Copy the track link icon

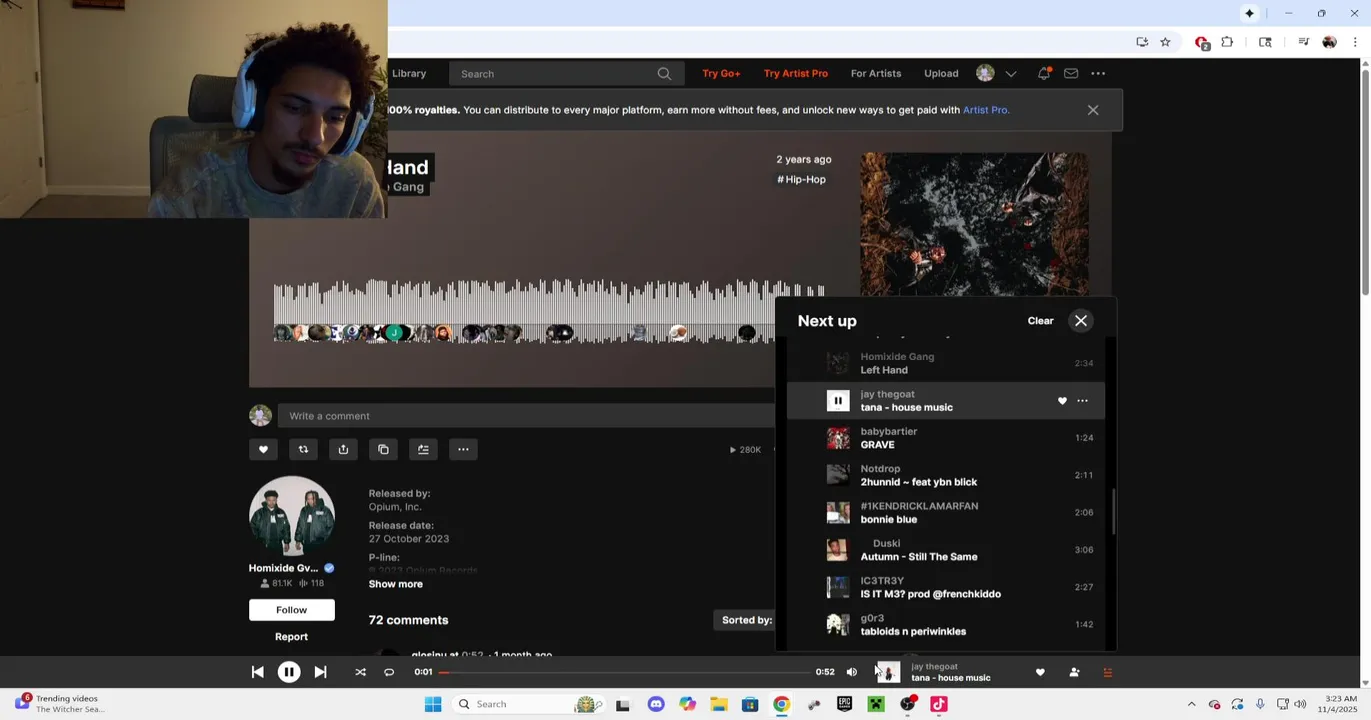pos(383,449)
